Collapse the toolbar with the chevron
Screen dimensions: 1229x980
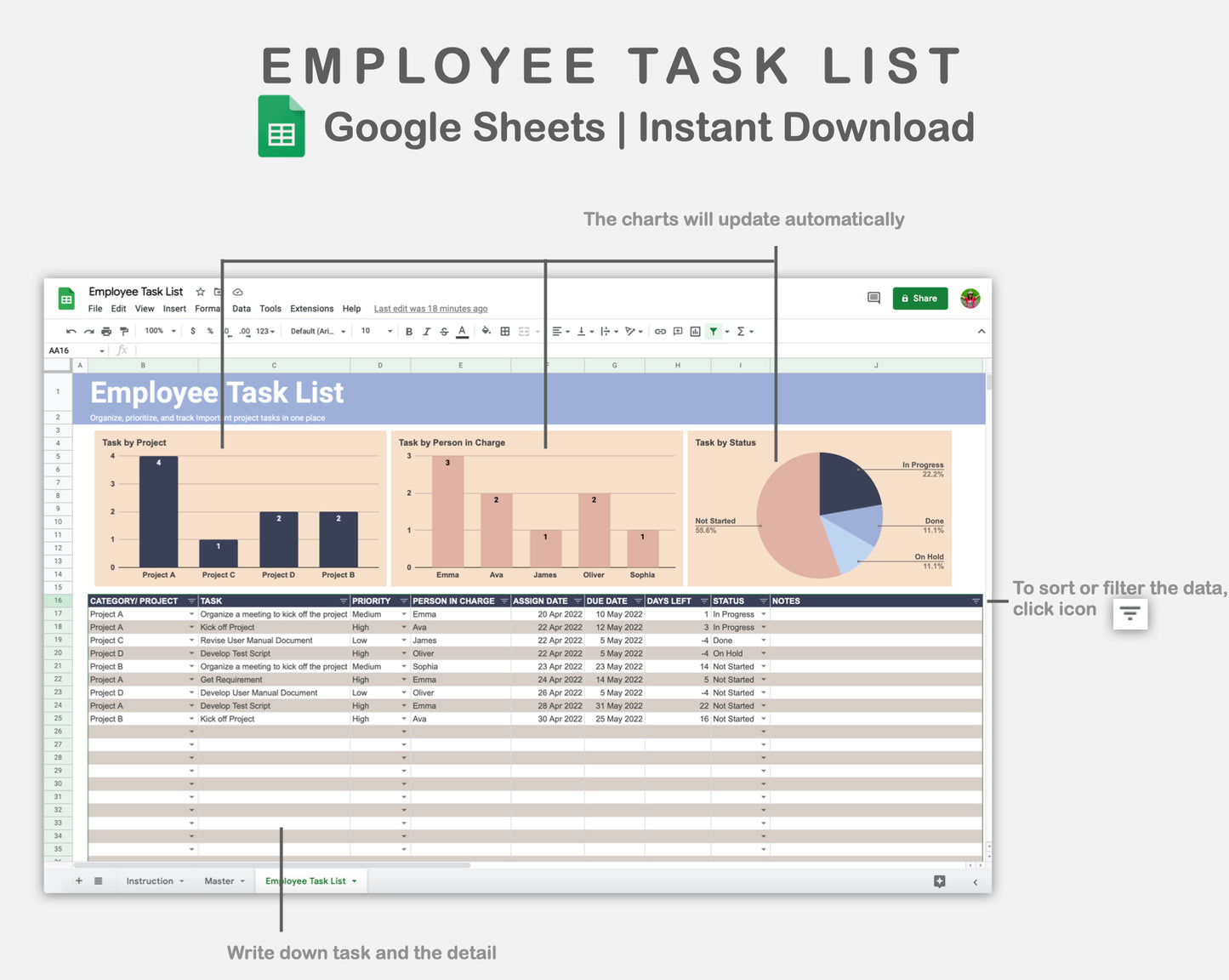click(981, 331)
